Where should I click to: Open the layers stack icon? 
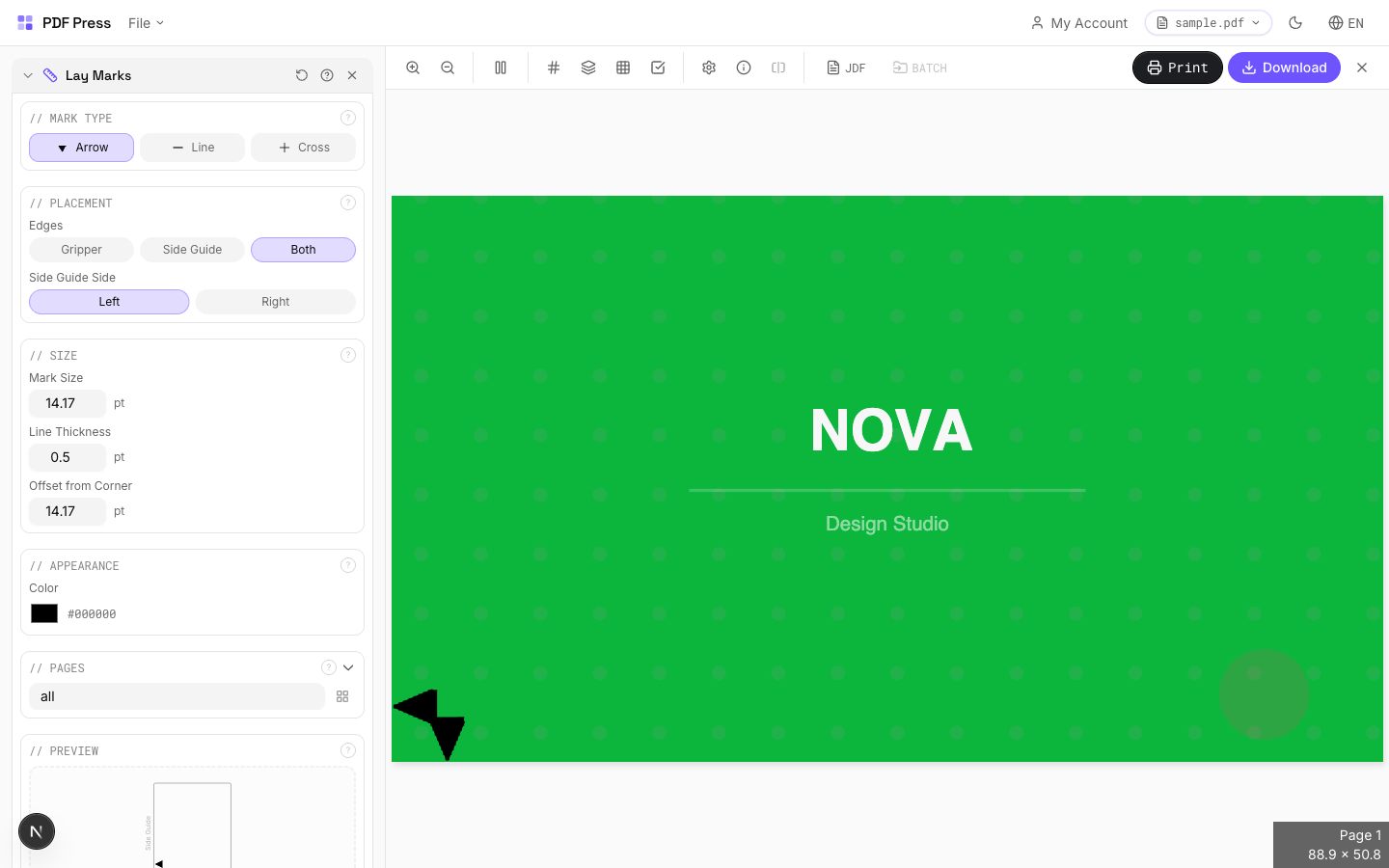[x=588, y=68]
